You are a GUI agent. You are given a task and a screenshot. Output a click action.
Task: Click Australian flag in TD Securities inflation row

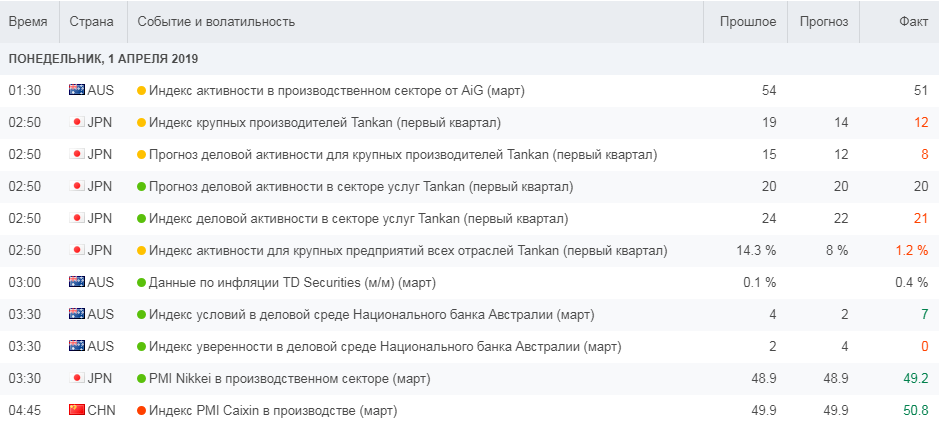[76, 283]
